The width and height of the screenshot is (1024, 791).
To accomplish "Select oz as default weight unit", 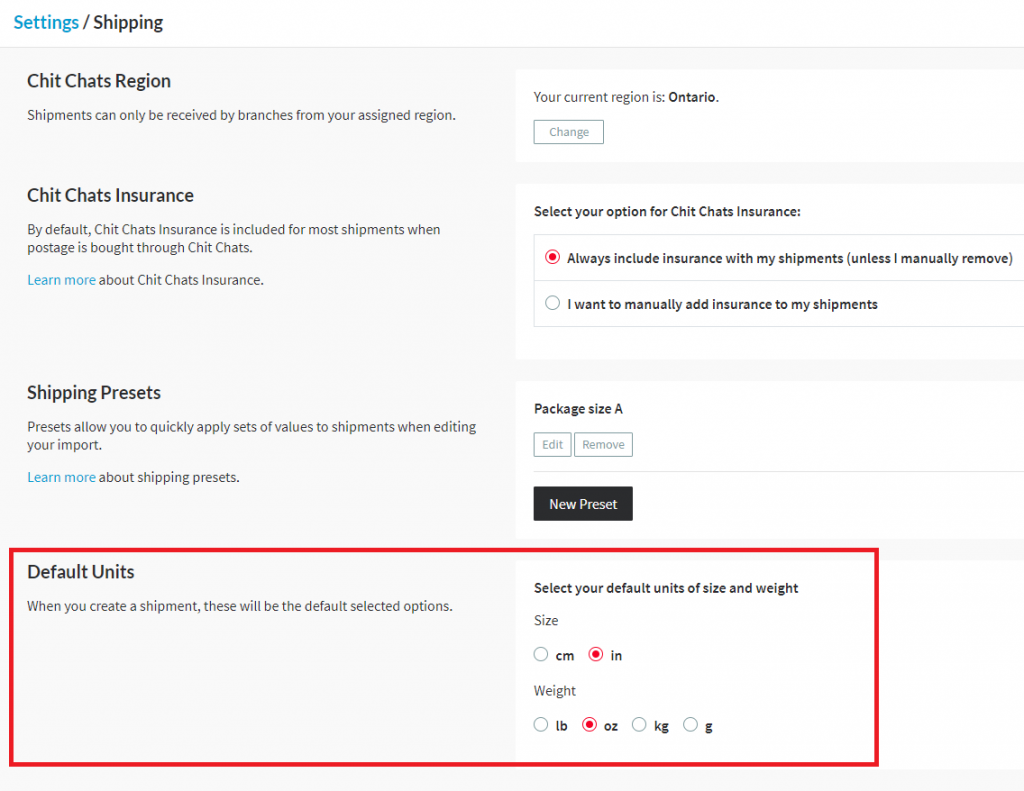I will 589,724.
